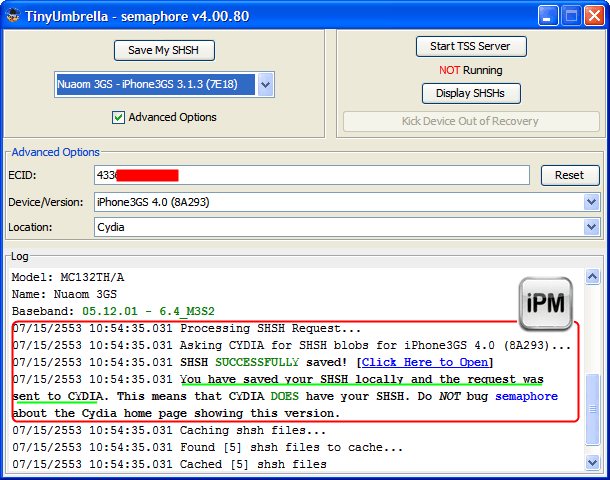
Task: Click the 'Model: MC132TH/A' log line
Action: pos(68,277)
